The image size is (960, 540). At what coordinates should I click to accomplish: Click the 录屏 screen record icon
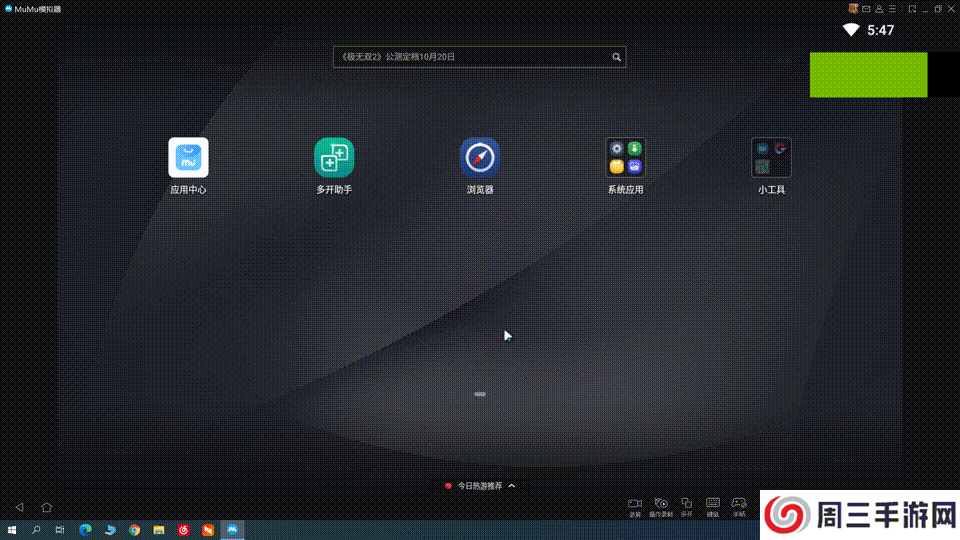tap(634, 504)
